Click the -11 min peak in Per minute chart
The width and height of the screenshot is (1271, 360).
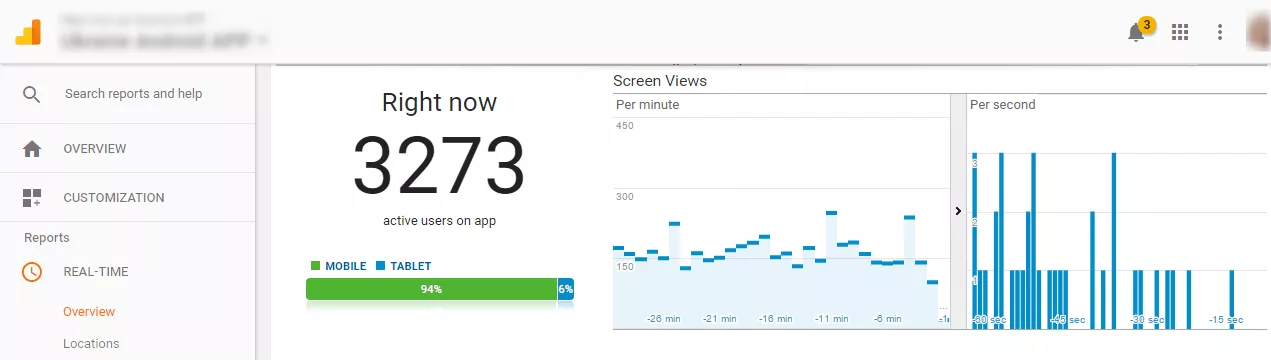[x=831, y=212]
